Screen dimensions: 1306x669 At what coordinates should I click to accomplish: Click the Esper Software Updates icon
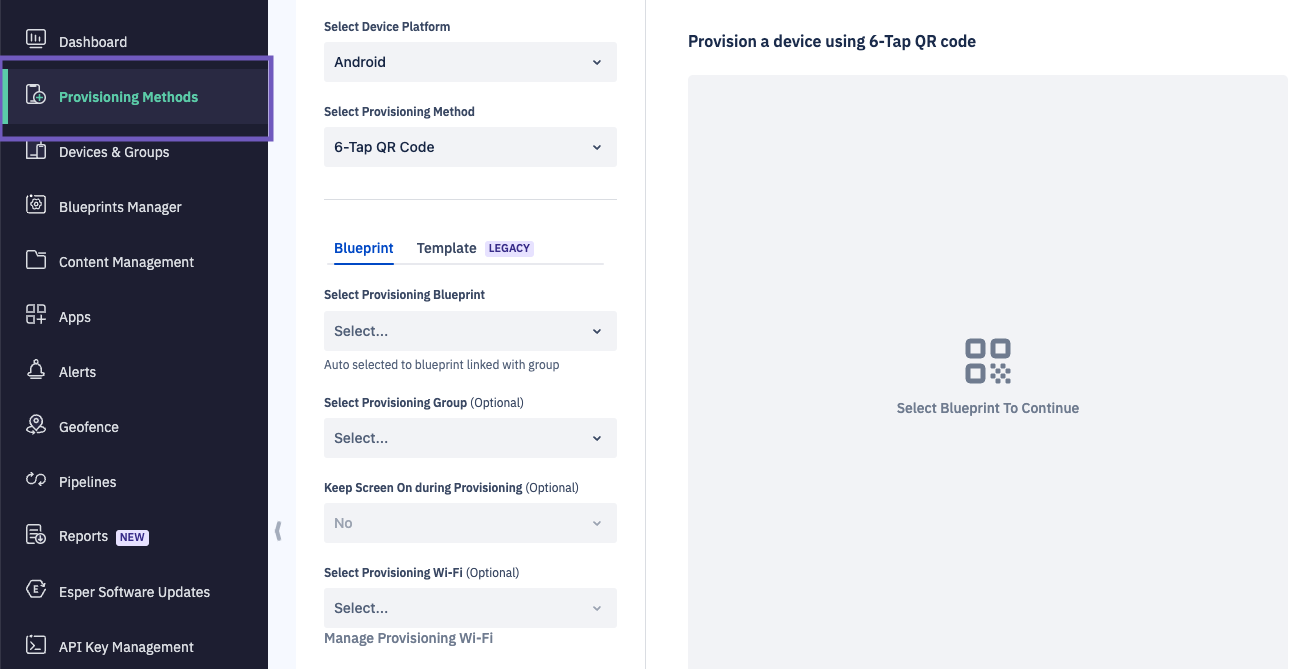pos(36,591)
